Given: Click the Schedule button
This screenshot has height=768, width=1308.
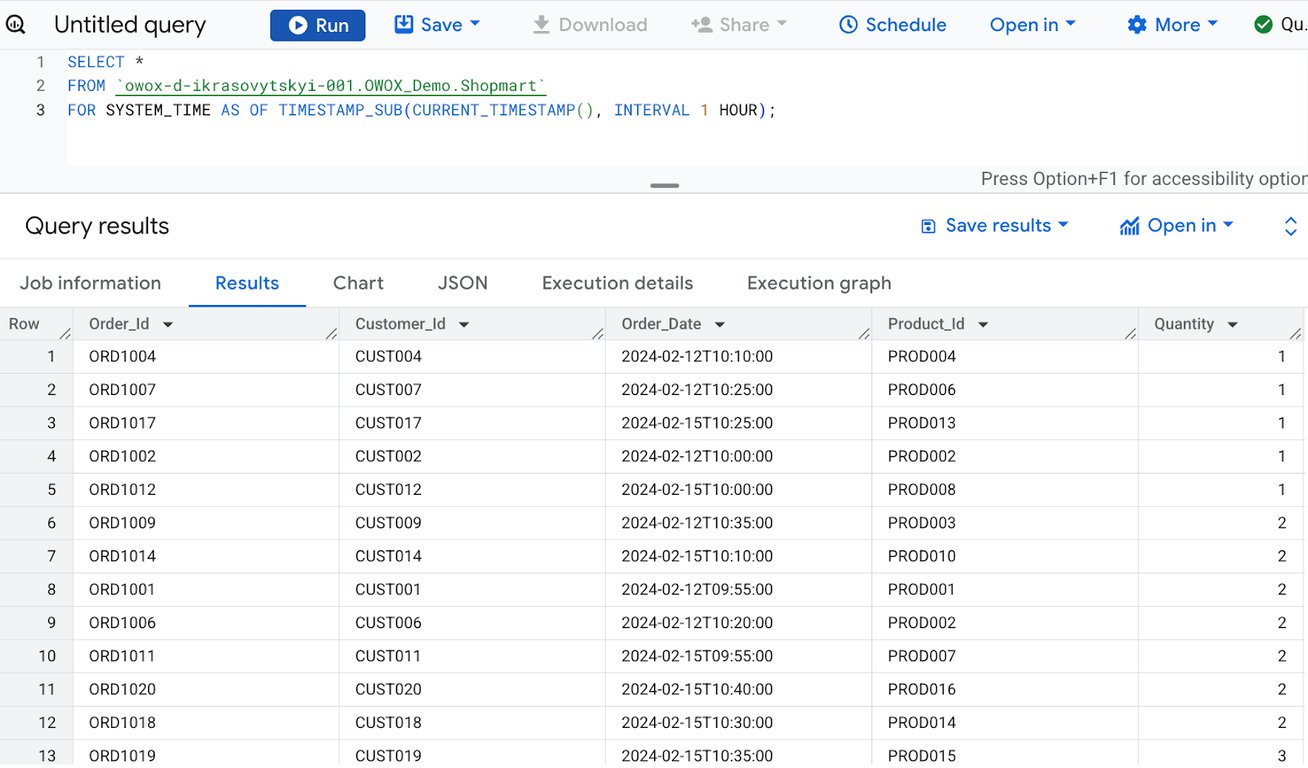Looking at the screenshot, I should 892,25.
